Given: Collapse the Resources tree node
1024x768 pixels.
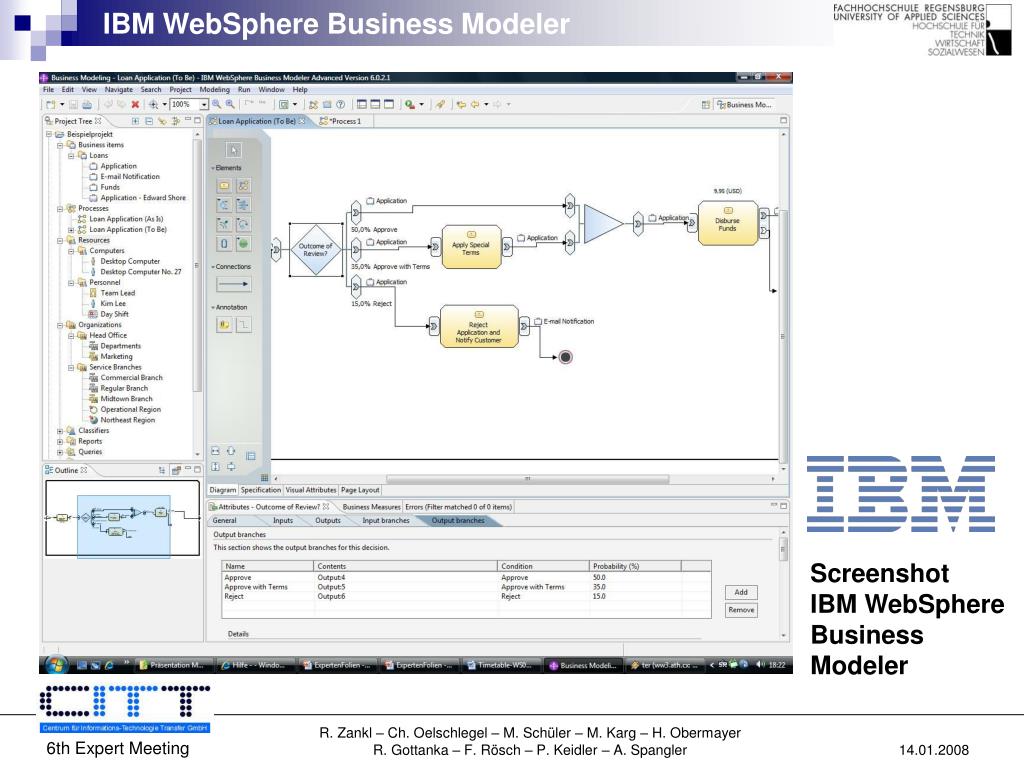Looking at the screenshot, I should [x=60, y=240].
